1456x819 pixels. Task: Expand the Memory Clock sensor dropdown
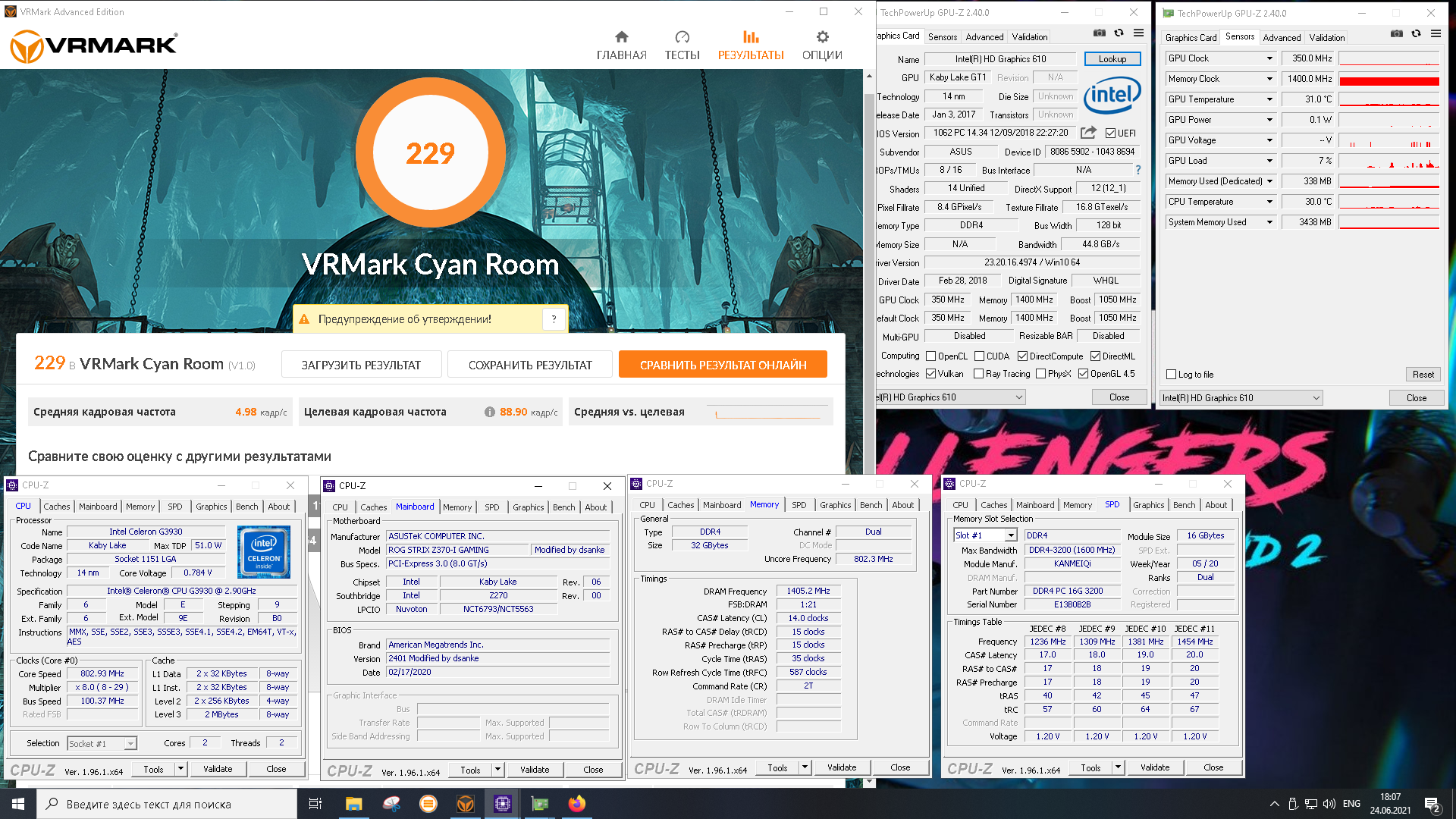(1269, 79)
